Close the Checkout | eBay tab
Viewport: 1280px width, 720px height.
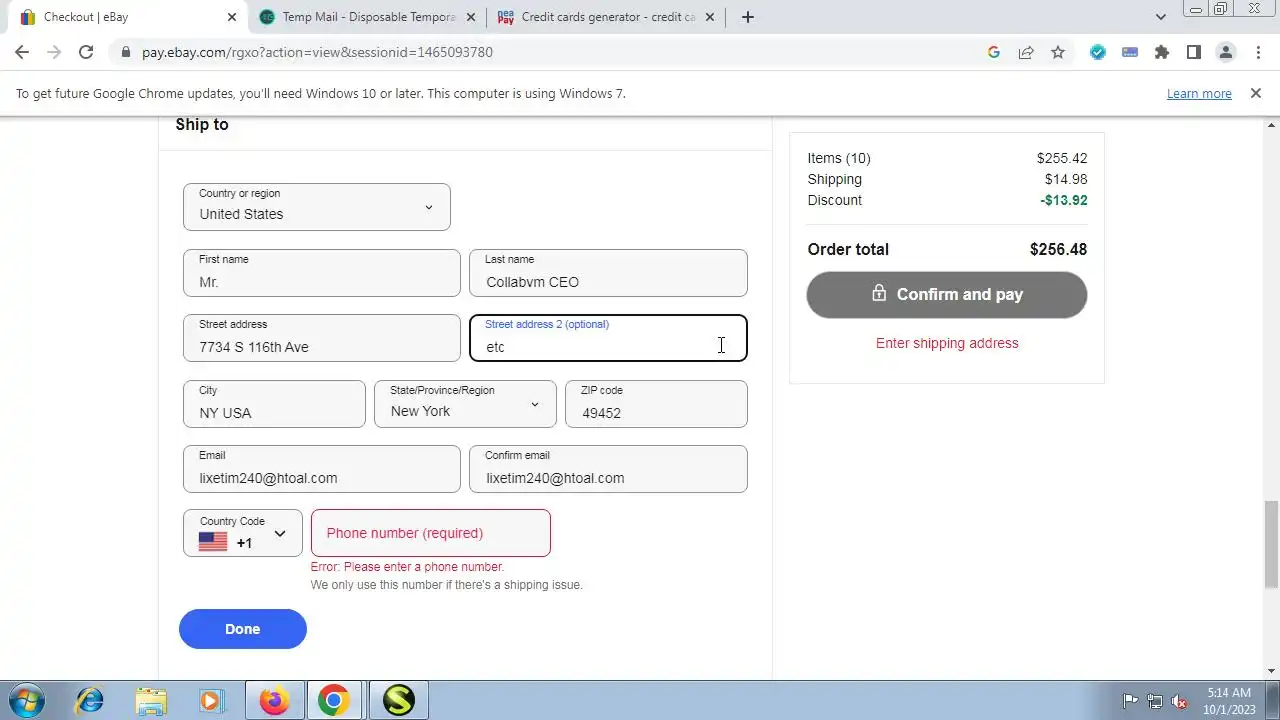pyautogui.click(x=232, y=17)
